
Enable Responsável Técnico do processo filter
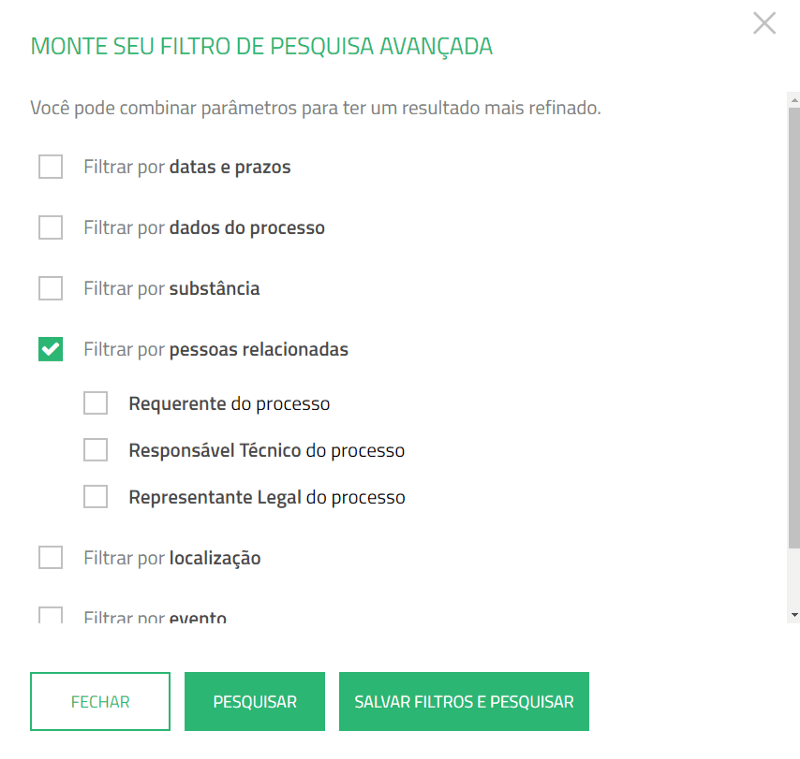click(95, 450)
